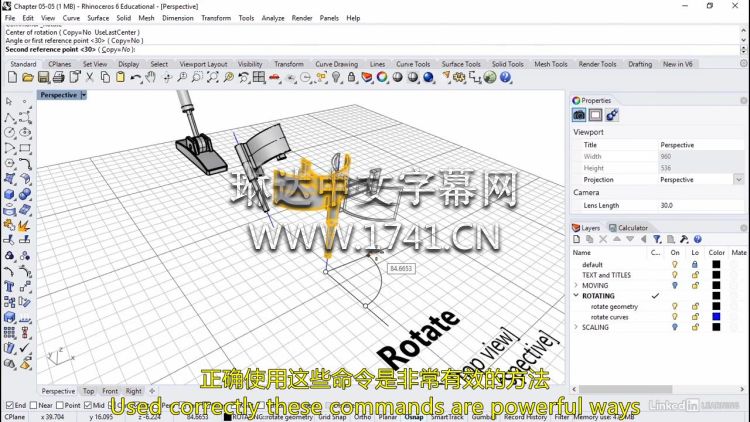Click the Layers panel help icon
This screenshot has height=422, width=750.
tap(698, 239)
